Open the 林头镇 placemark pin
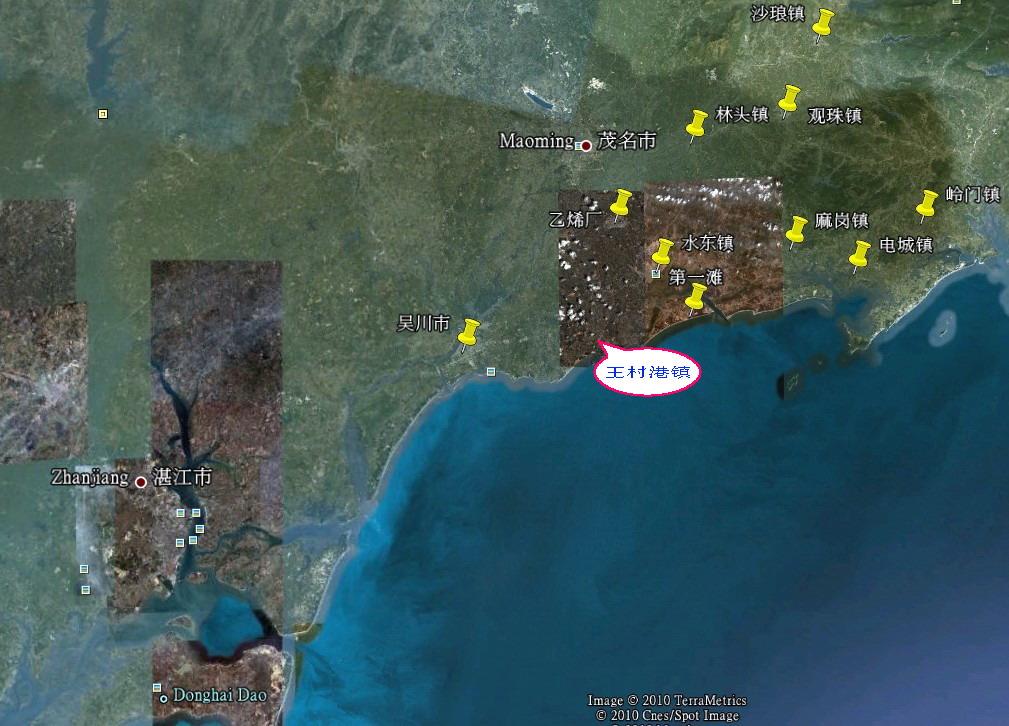The height and width of the screenshot is (726, 1009). coord(697,123)
